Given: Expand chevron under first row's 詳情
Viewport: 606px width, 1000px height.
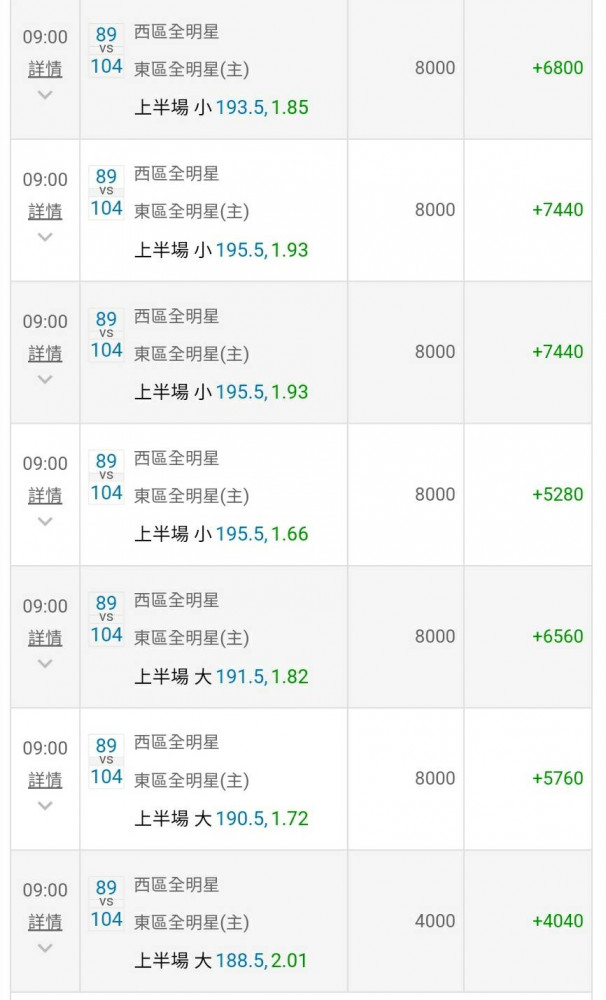Looking at the screenshot, I should [x=45, y=95].
